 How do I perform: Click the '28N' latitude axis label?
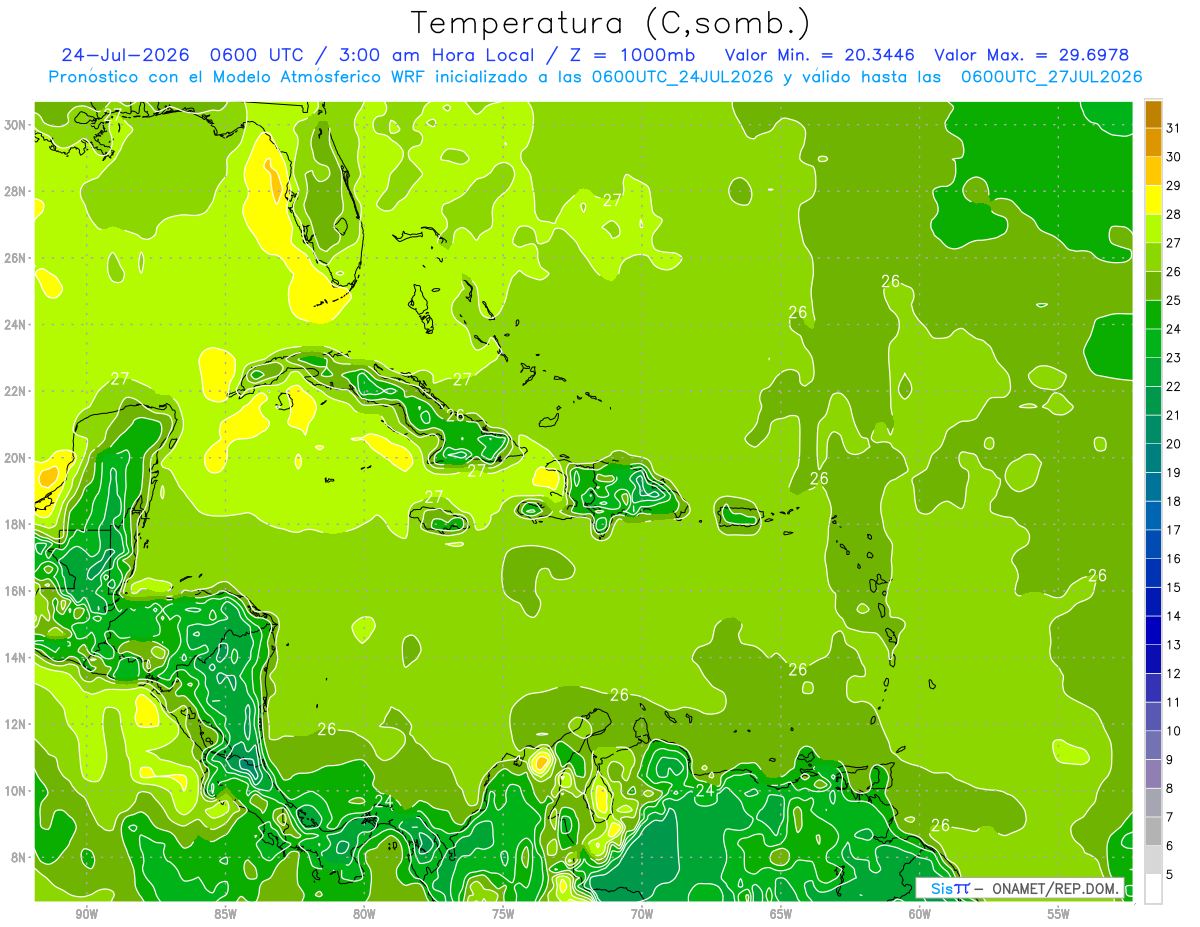(15, 192)
